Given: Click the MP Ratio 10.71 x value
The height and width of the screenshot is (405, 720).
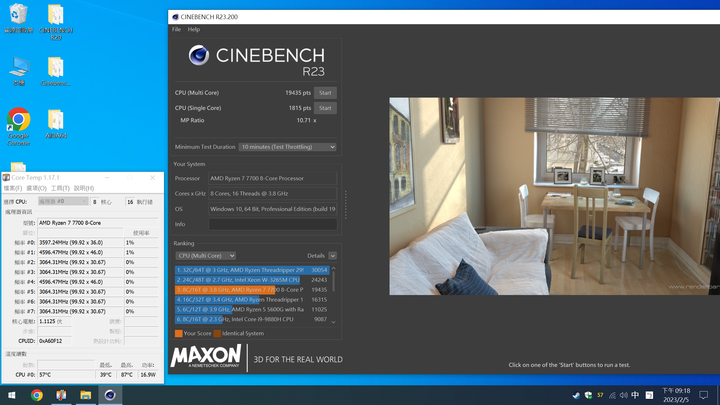Looking at the screenshot, I should point(306,120).
